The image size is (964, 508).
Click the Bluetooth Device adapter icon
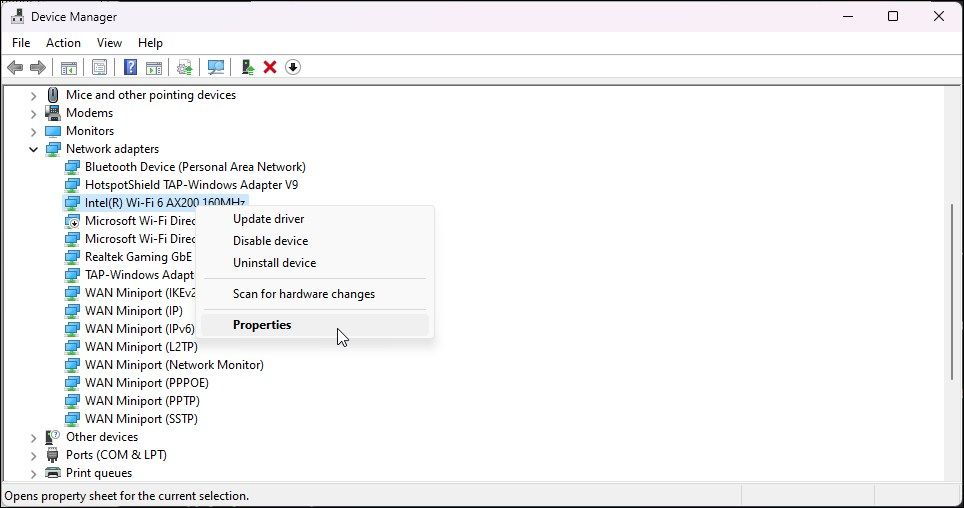point(72,167)
